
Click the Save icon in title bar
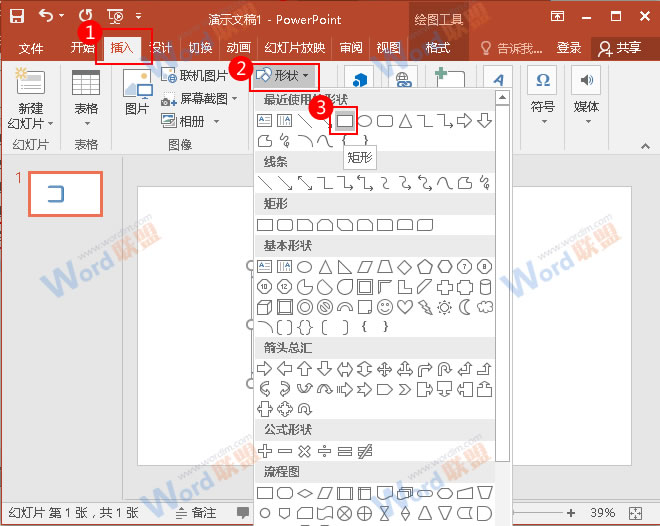[x=17, y=17]
